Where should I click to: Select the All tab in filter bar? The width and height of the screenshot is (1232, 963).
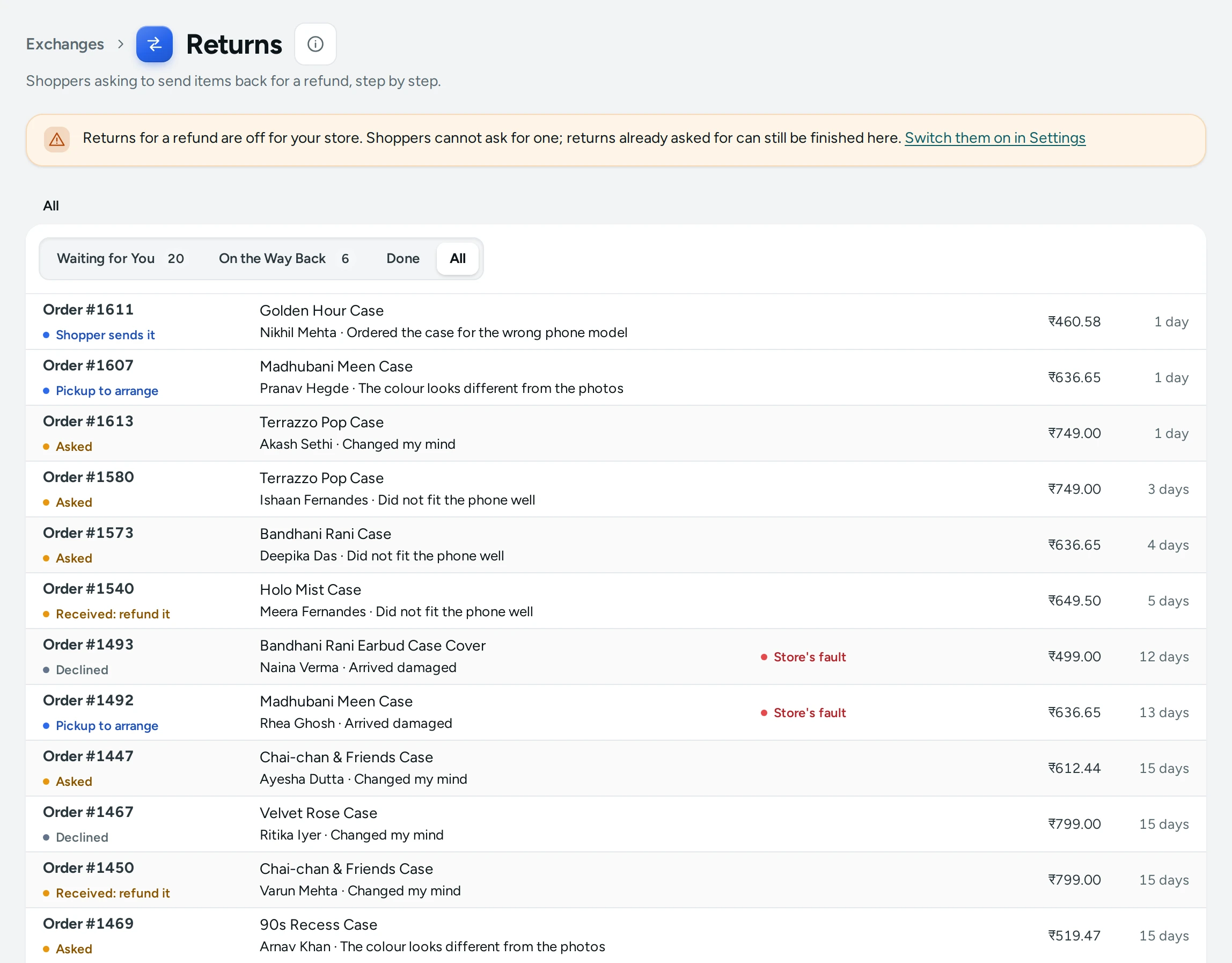coord(458,259)
